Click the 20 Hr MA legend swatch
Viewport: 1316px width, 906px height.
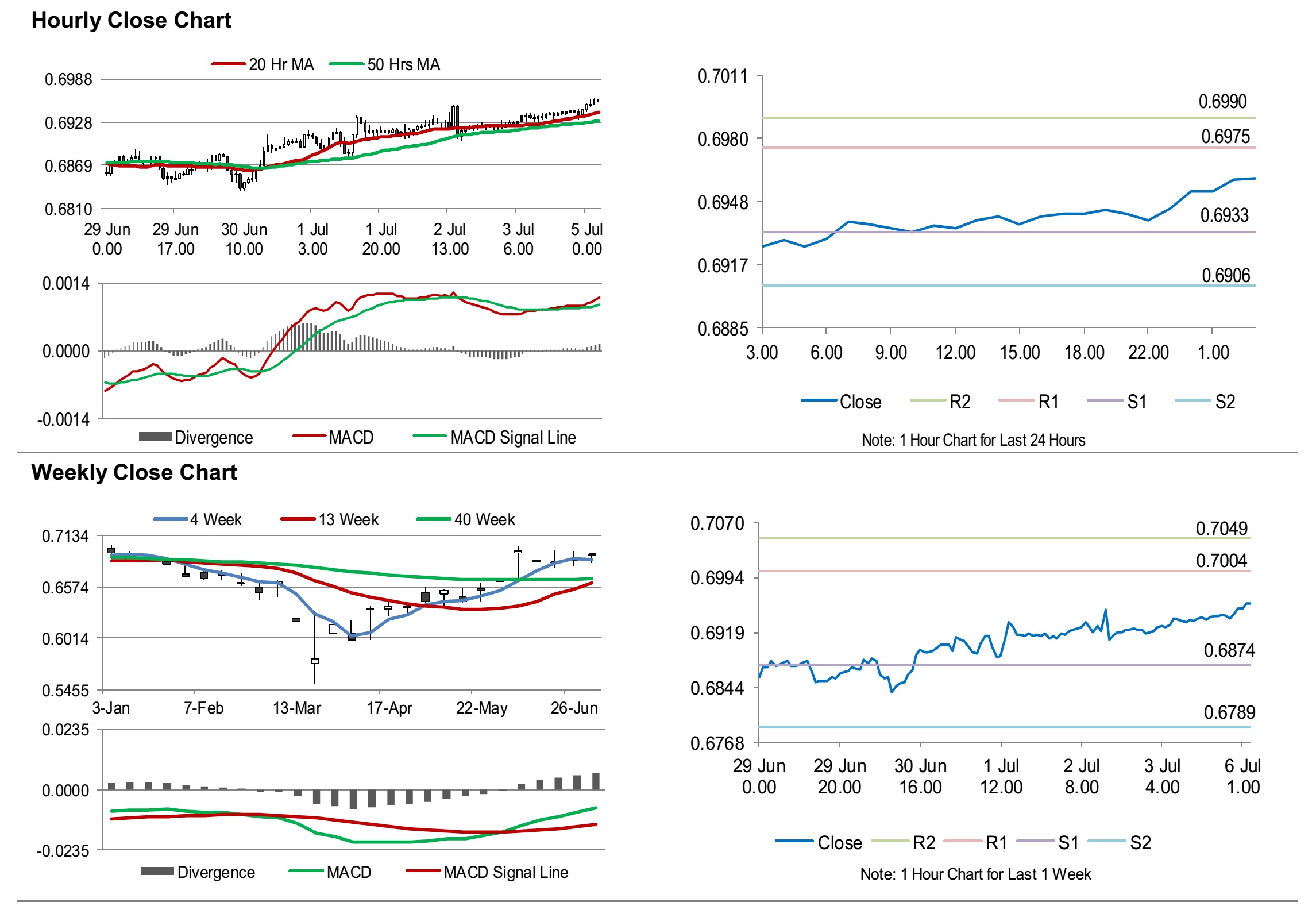coord(229,64)
